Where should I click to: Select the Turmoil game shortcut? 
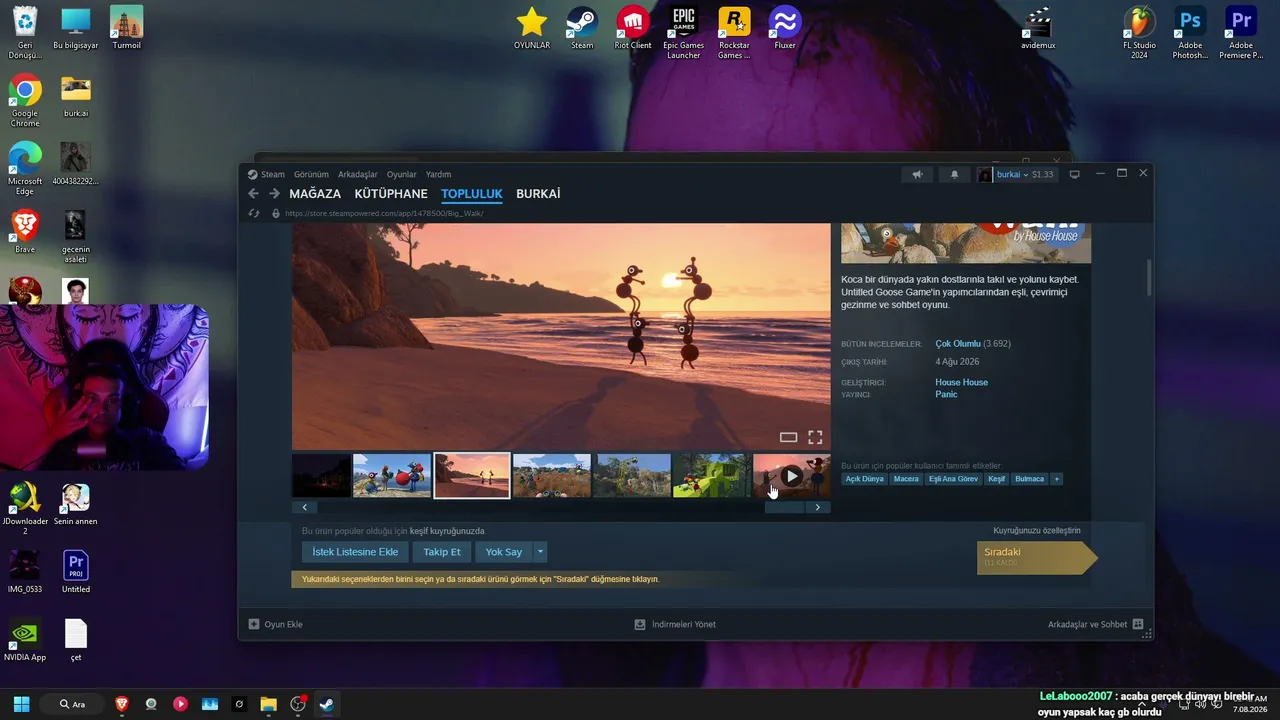coord(127,28)
